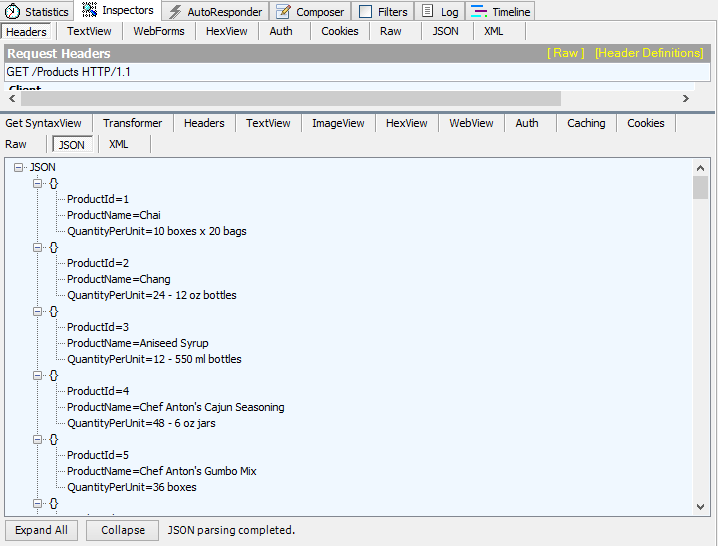Click the Inspectors tab icon
Screen dimensions: 718x546
point(90,11)
